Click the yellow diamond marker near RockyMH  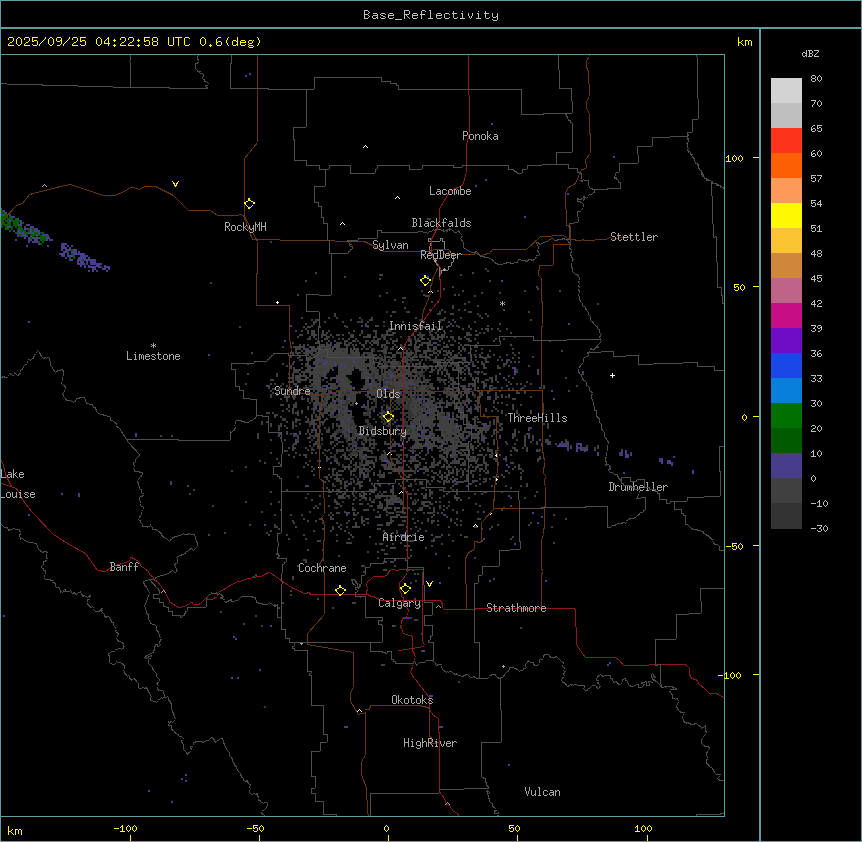point(249,203)
